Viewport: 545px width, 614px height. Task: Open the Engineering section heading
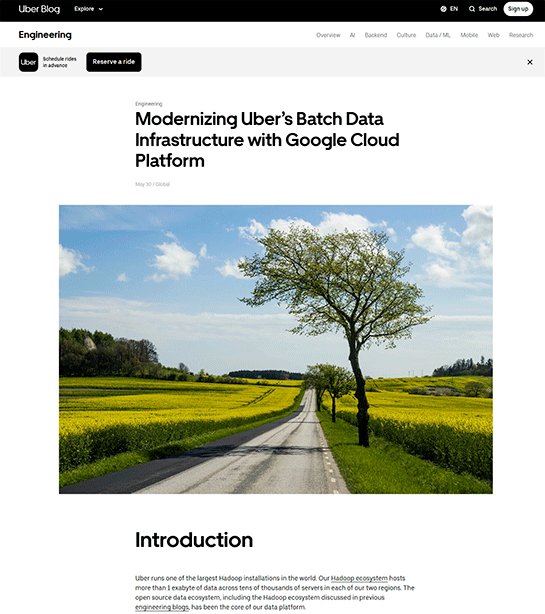[x=45, y=35]
